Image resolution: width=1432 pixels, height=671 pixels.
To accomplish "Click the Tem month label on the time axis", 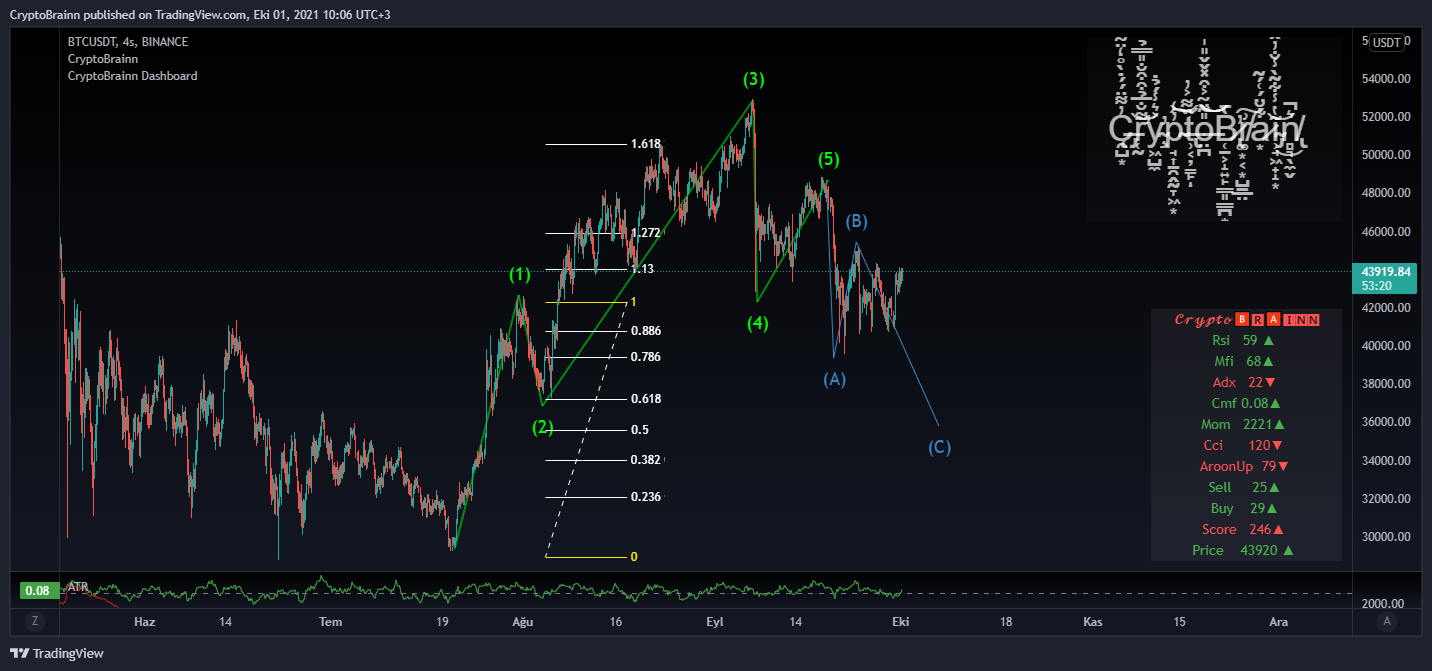I will pyautogui.click(x=330, y=622).
